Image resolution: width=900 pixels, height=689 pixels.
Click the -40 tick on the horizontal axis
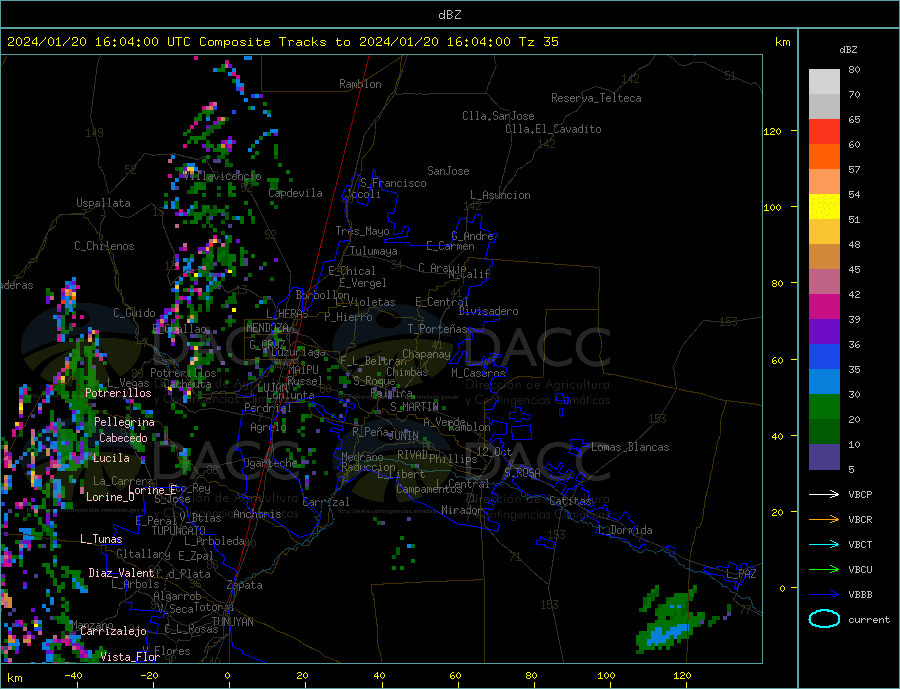(x=73, y=676)
